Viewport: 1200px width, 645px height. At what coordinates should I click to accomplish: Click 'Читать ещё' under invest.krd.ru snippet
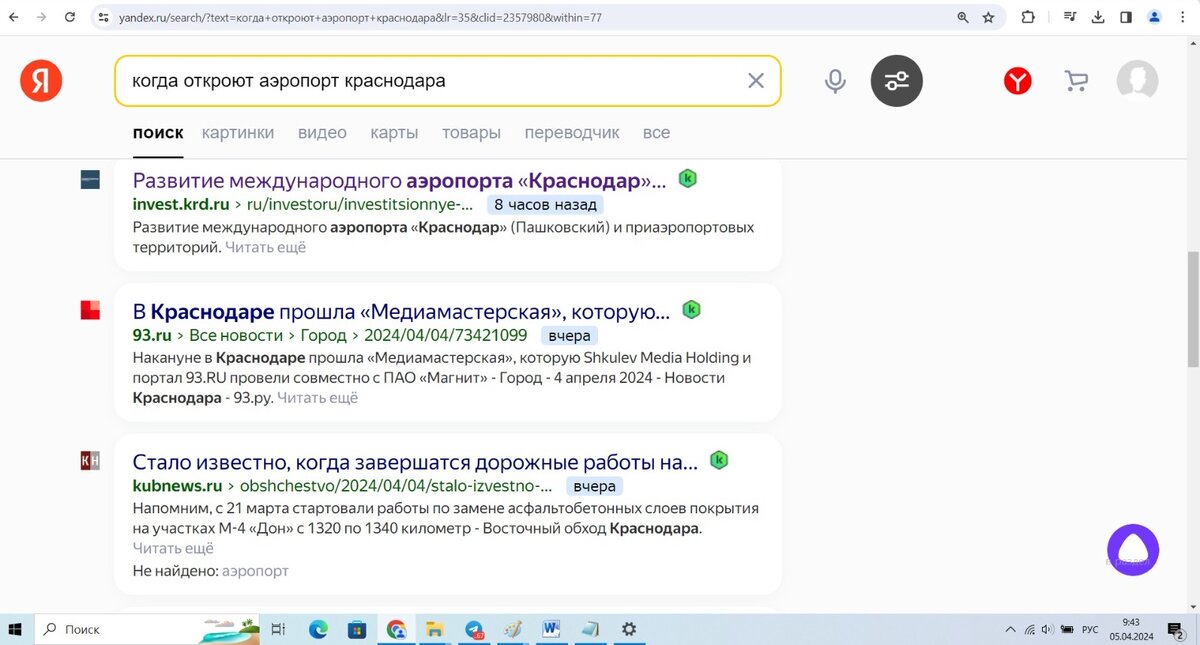tap(265, 247)
